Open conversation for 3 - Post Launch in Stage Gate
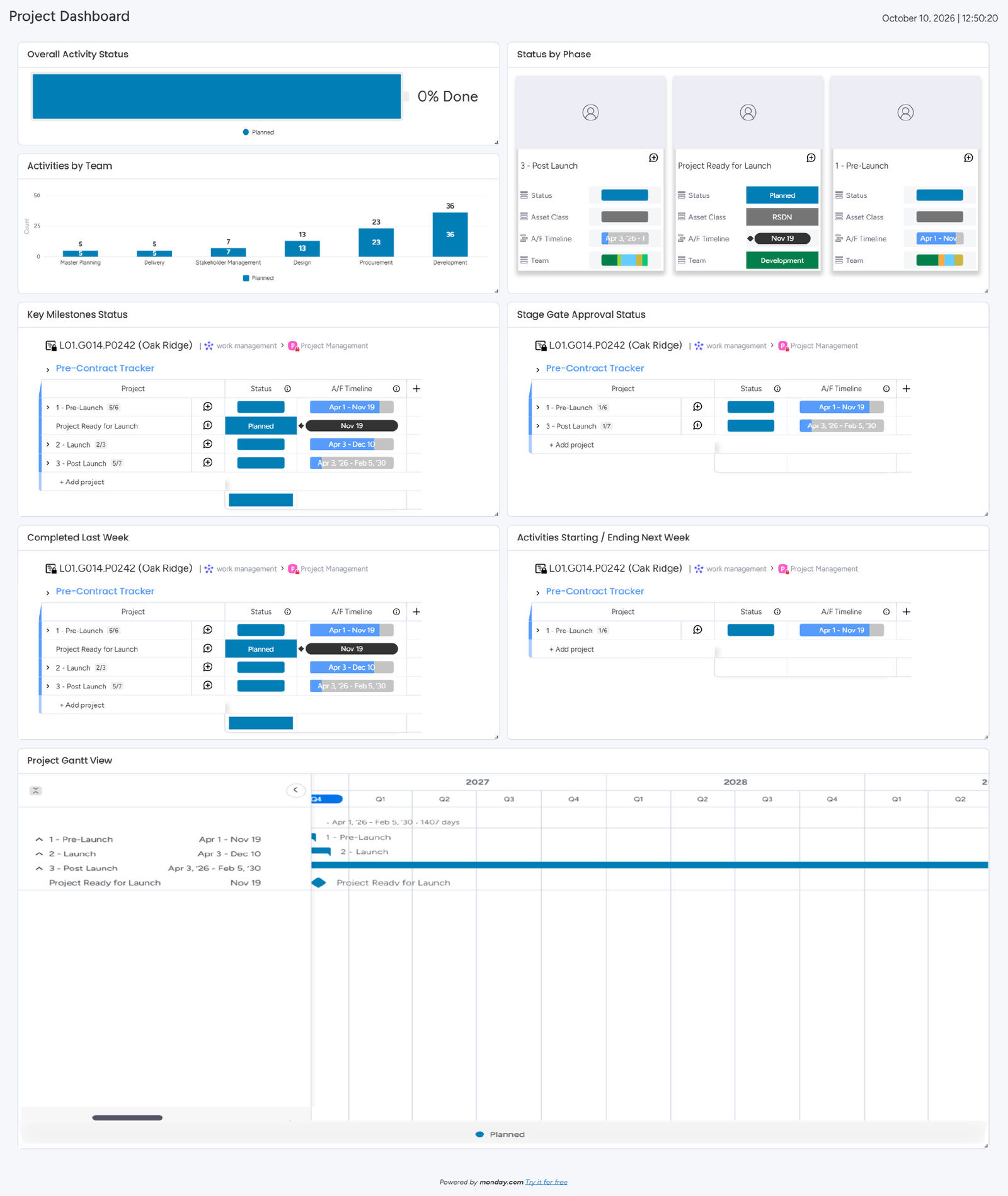The image size is (1008, 1196). 697,425
